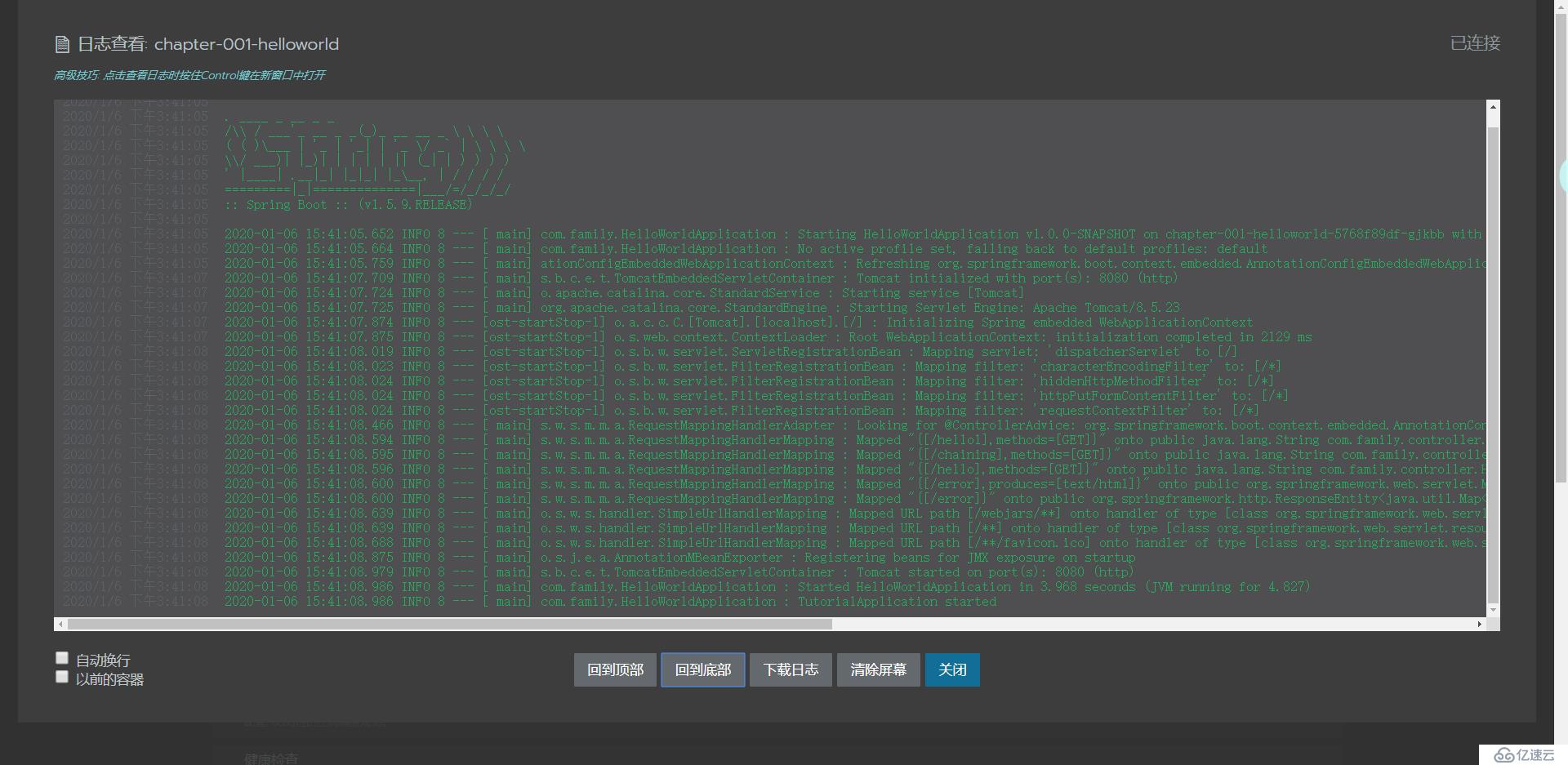
Task: Toggle the 以前的容器 checkbox
Action: pyautogui.click(x=61, y=677)
